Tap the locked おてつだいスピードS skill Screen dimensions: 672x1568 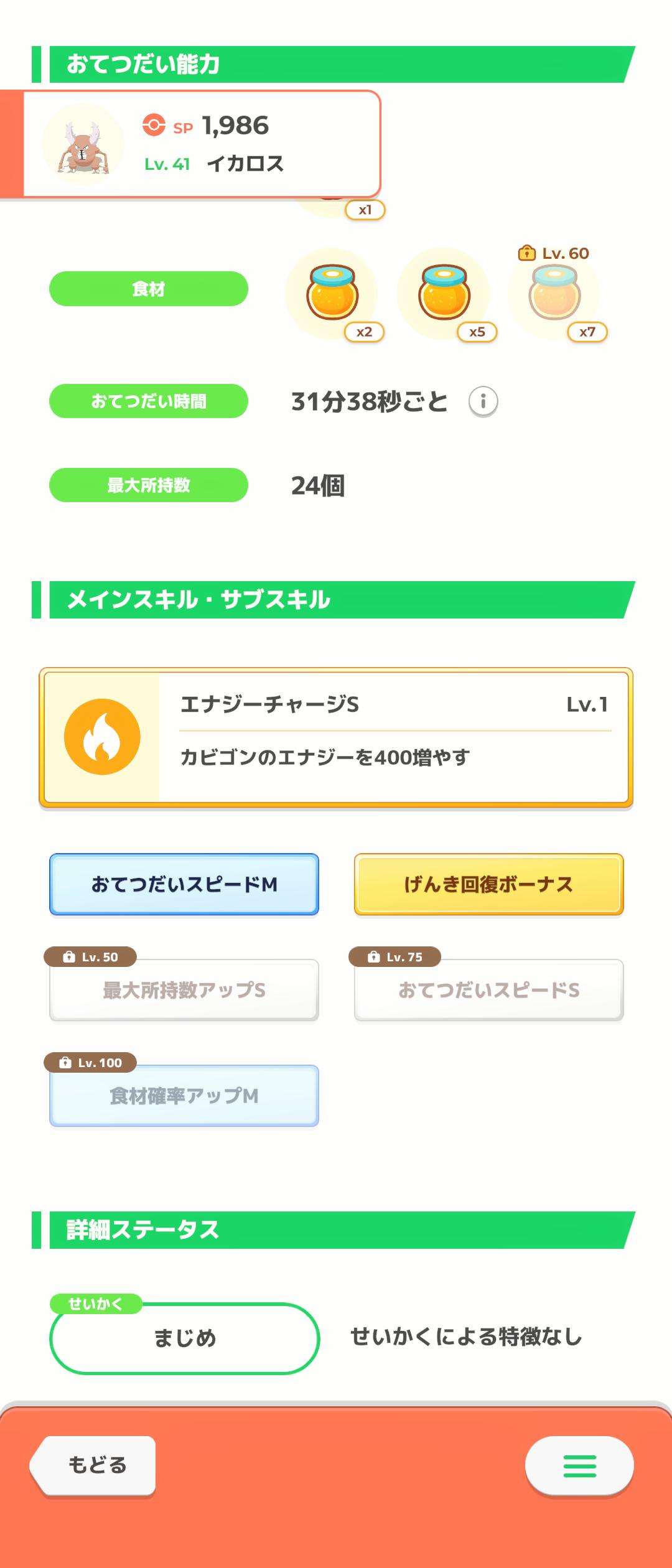click(x=488, y=990)
